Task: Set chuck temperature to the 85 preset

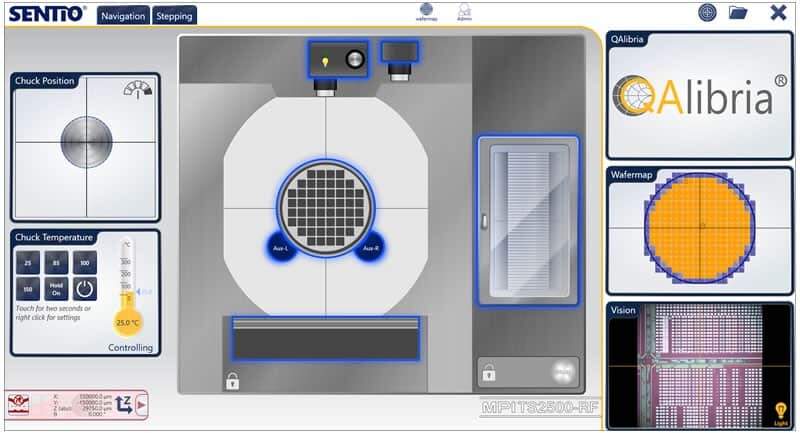Action: (x=56, y=263)
